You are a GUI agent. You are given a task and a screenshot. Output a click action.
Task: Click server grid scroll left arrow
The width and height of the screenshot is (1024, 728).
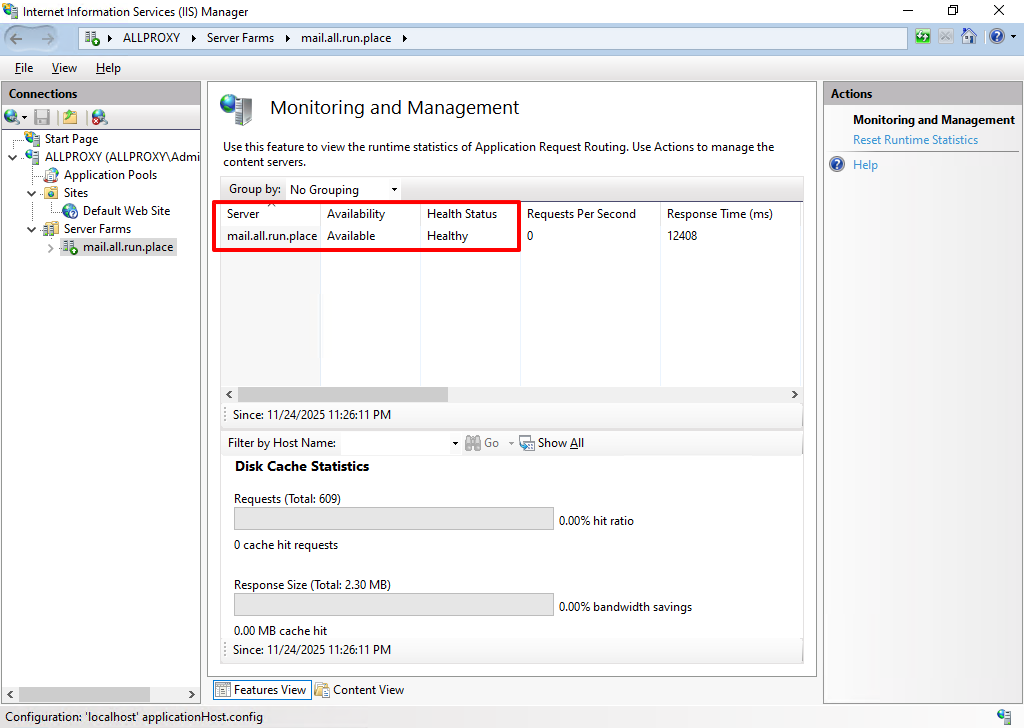[229, 394]
